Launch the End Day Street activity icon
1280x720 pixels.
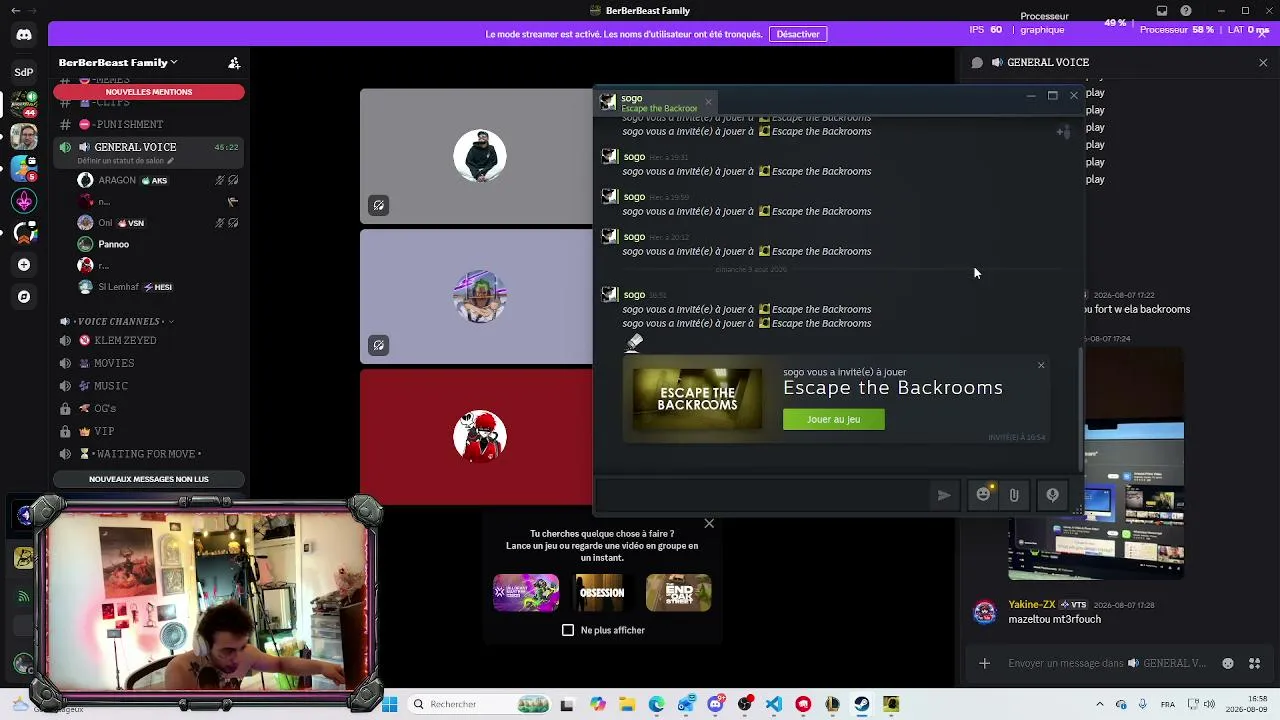coord(678,593)
